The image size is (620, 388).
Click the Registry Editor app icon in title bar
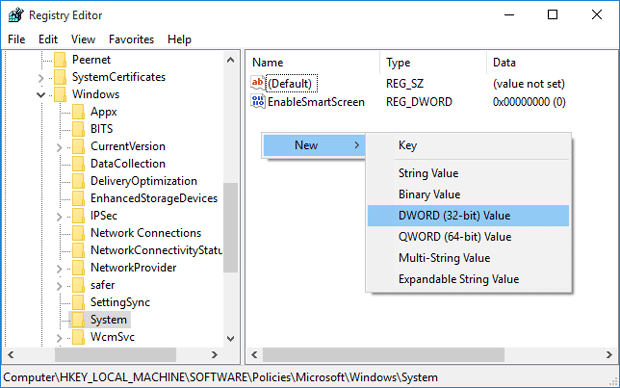tap(16, 15)
